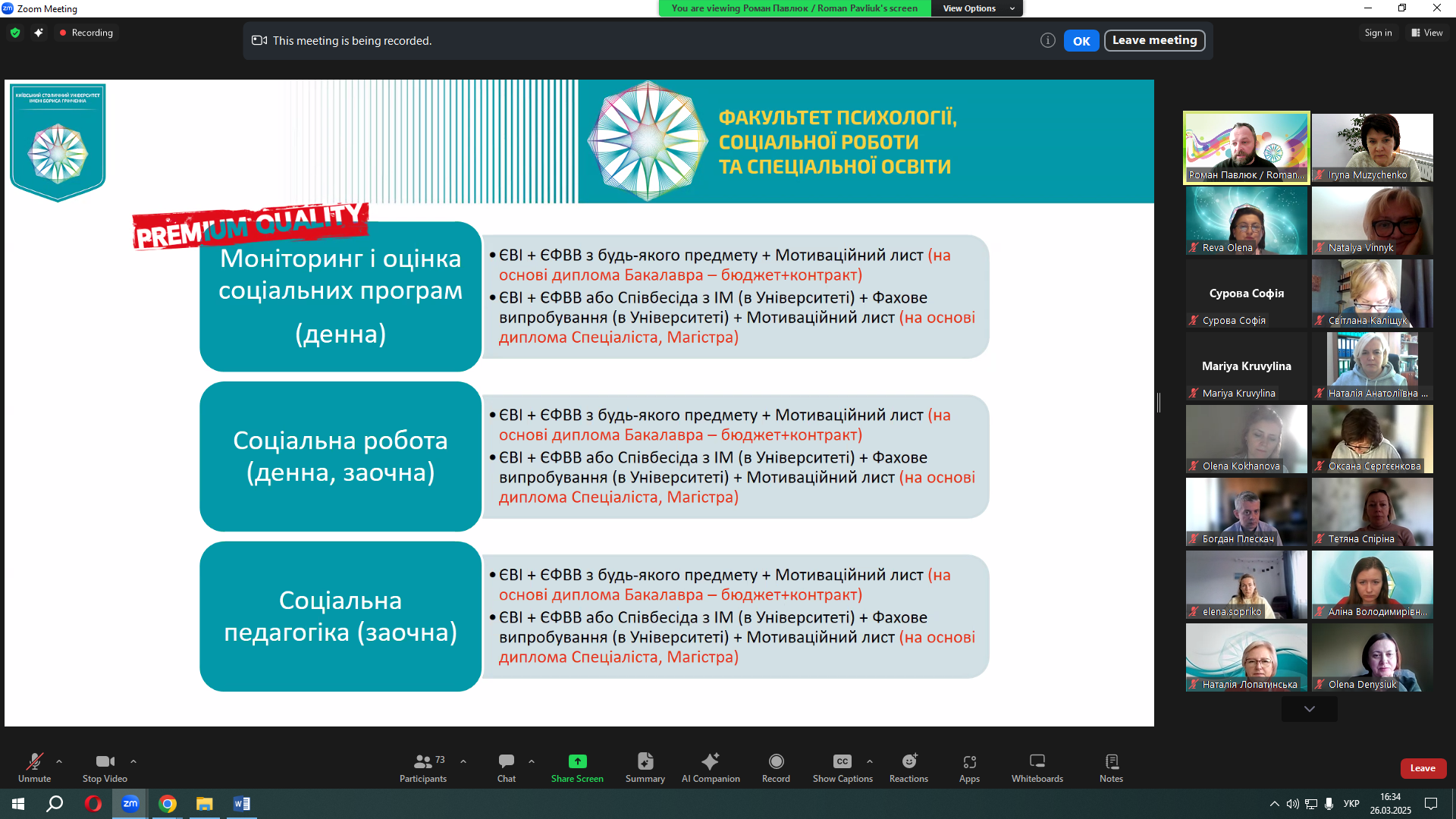
Task: Toggle Show Captions button
Action: 842,767
